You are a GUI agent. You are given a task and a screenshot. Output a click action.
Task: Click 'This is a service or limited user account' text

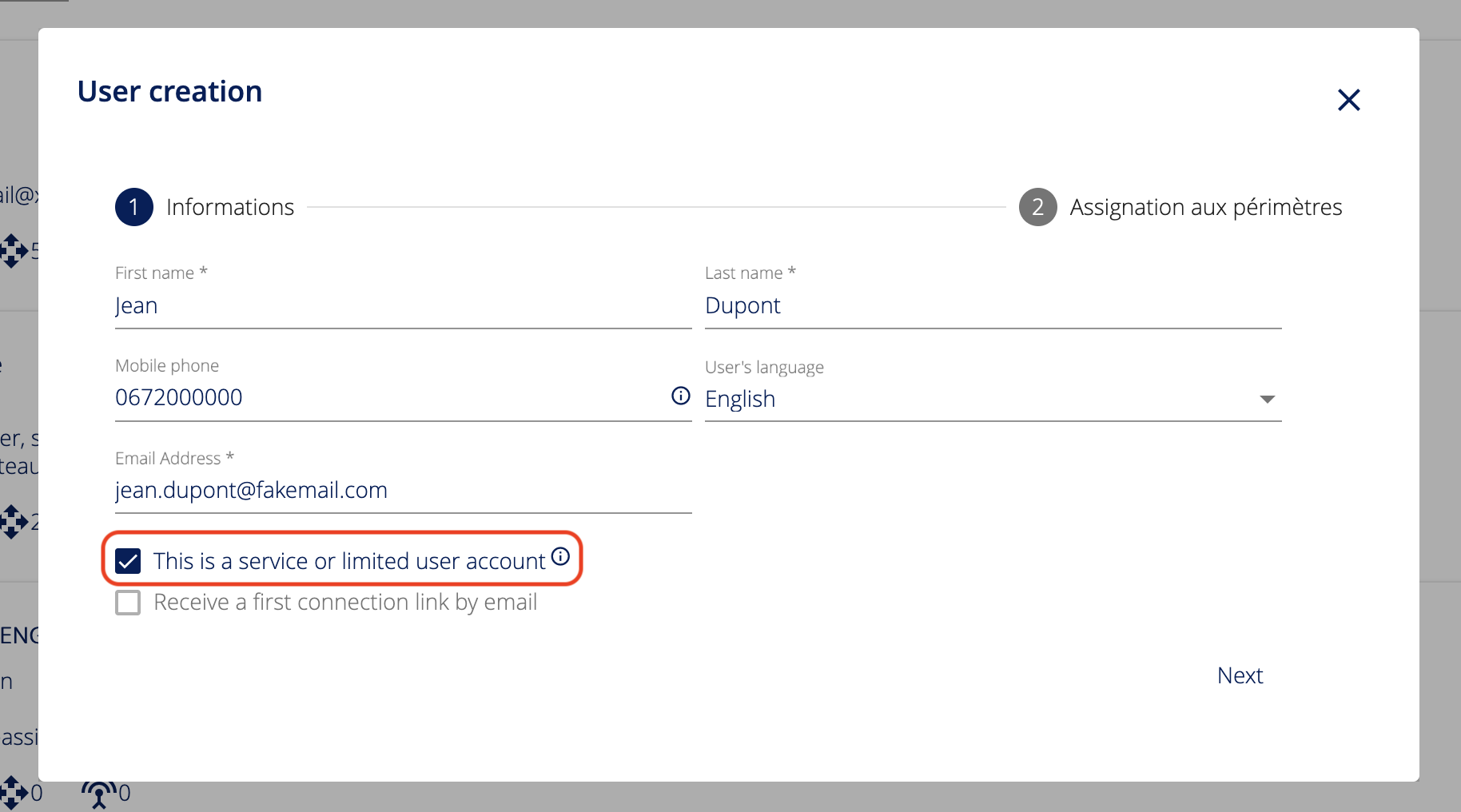coord(349,561)
